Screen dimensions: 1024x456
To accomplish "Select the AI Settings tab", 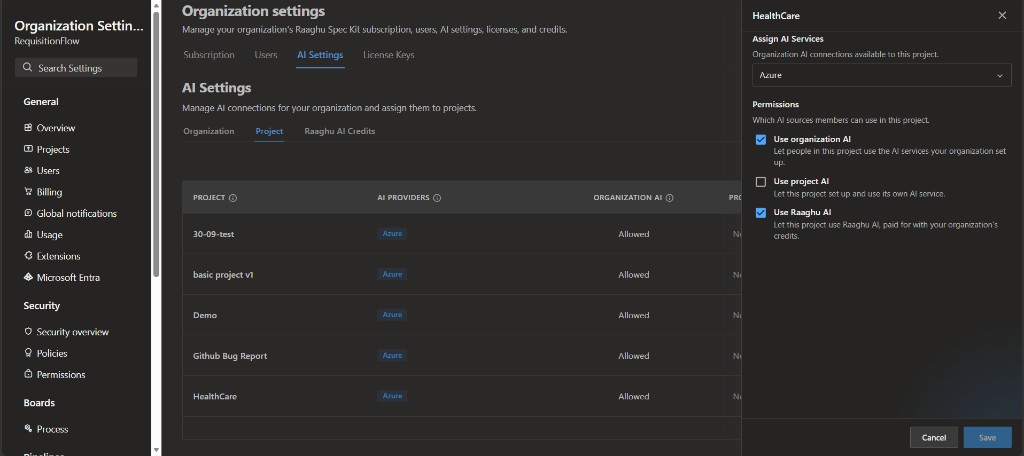I will (x=320, y=55).
